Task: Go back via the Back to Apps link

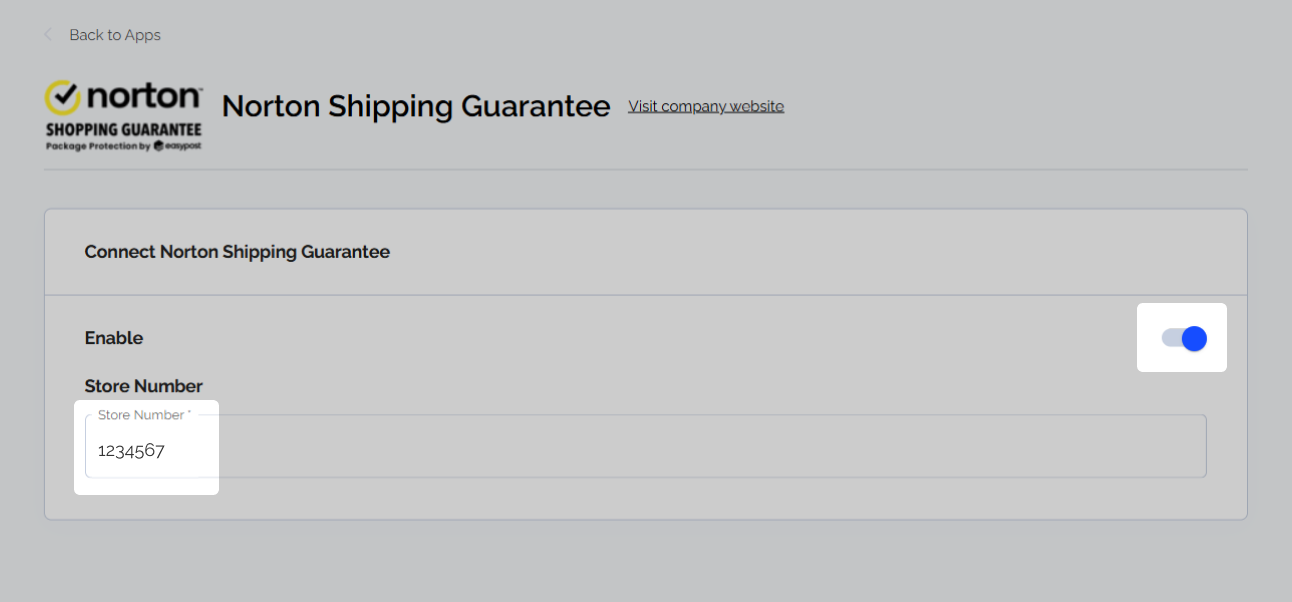Action: click(114, 35)
